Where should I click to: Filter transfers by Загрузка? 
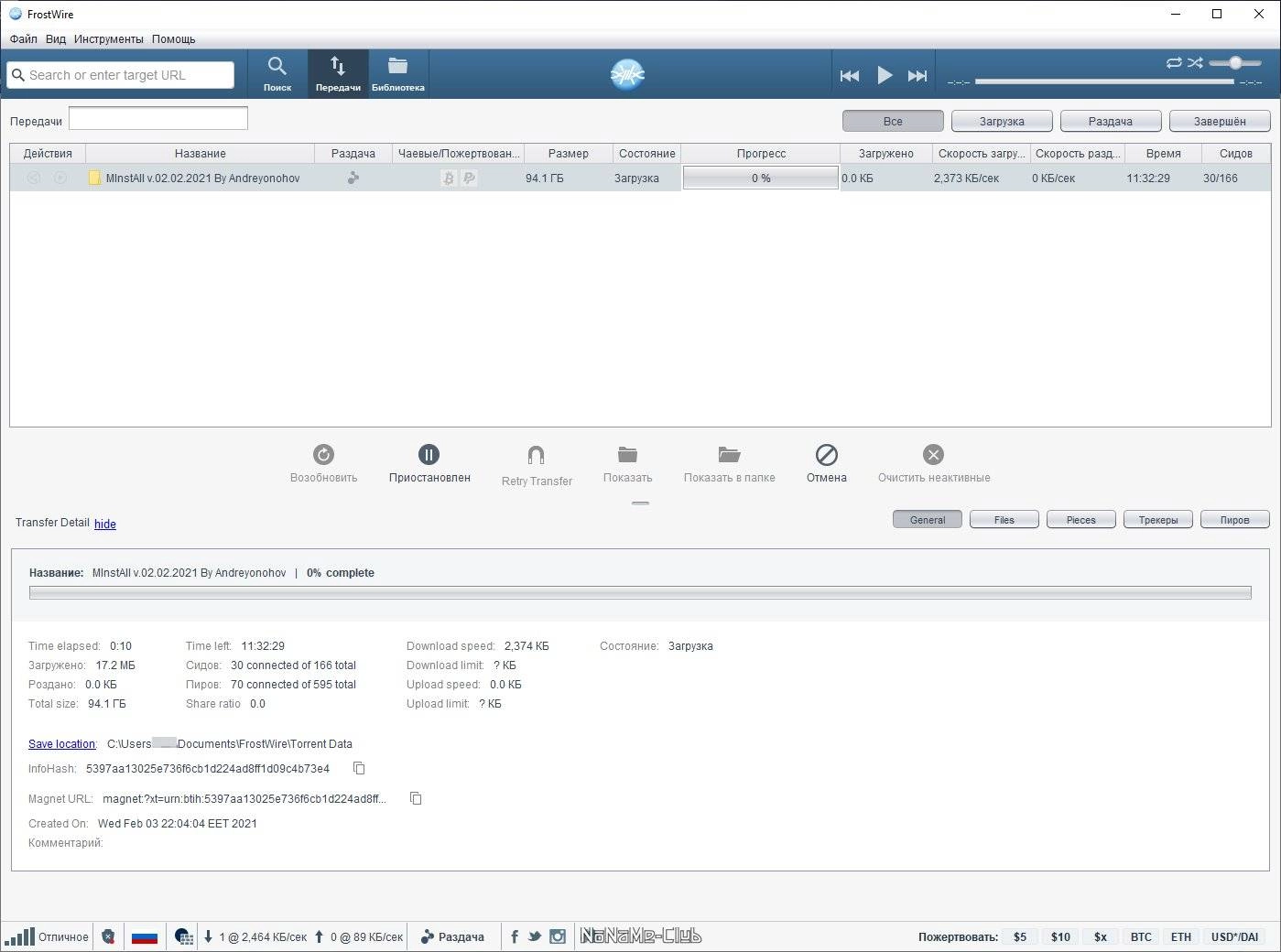point(1002,121)
